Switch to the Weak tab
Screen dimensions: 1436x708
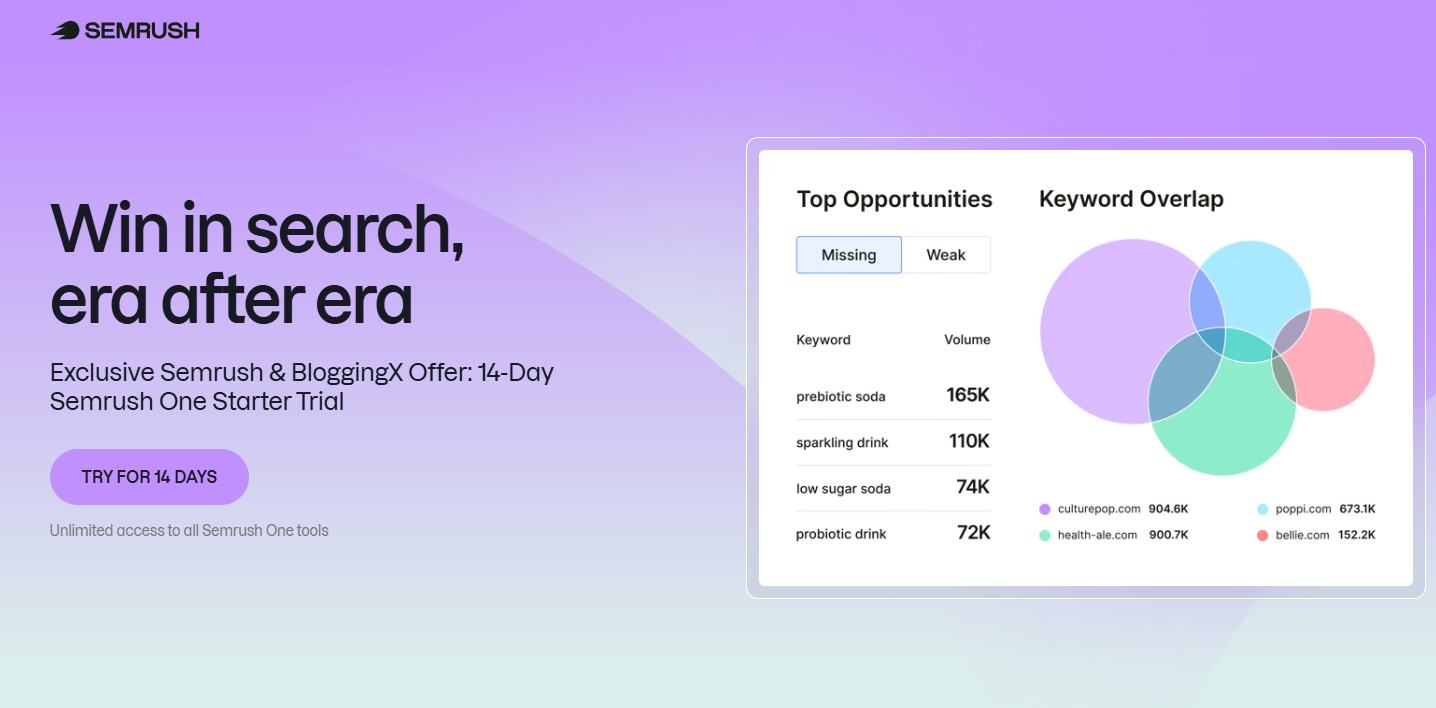coord(946,255)
